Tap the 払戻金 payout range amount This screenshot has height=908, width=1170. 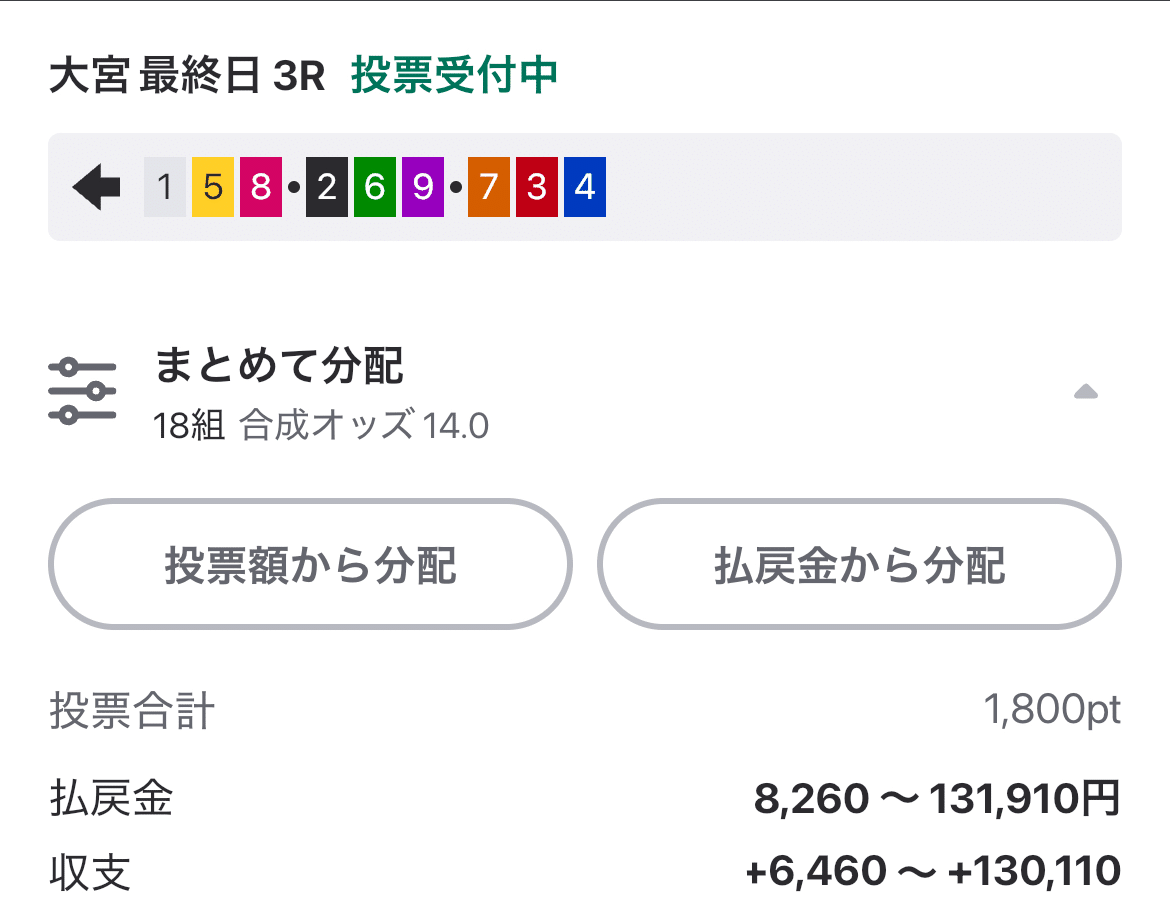click(940, 798)
